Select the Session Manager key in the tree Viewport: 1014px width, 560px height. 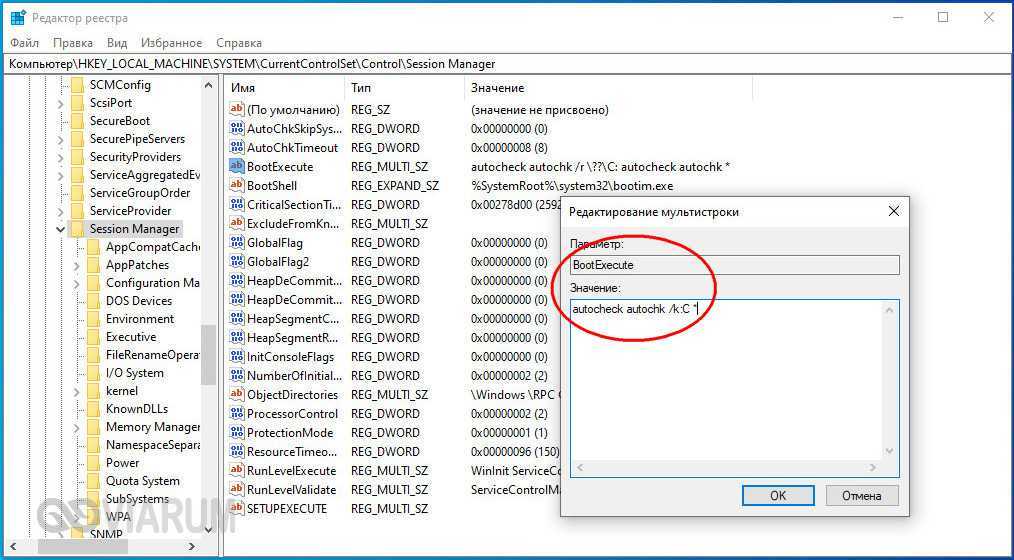point(135,229)
